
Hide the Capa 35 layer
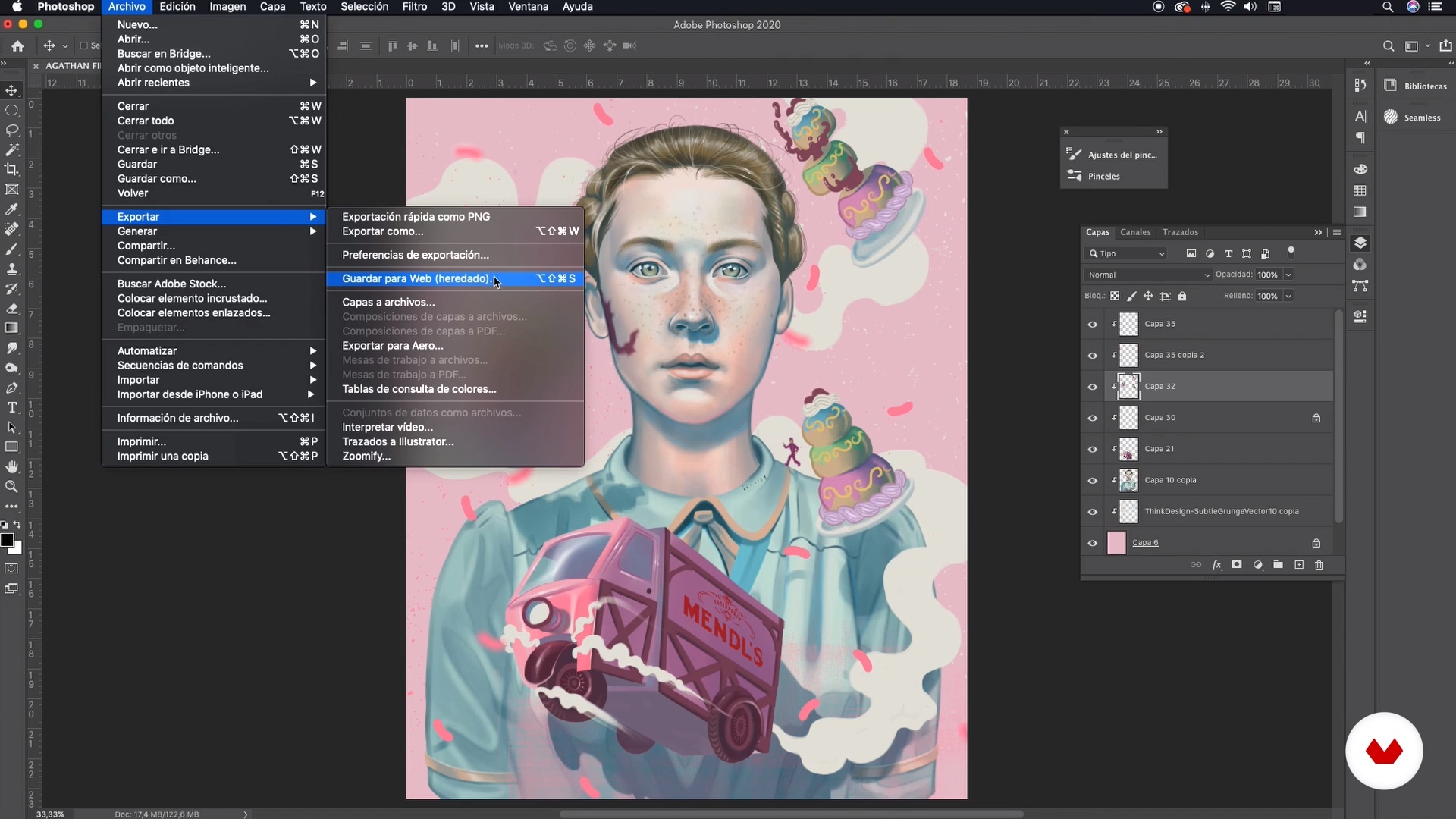[1093, 324]
